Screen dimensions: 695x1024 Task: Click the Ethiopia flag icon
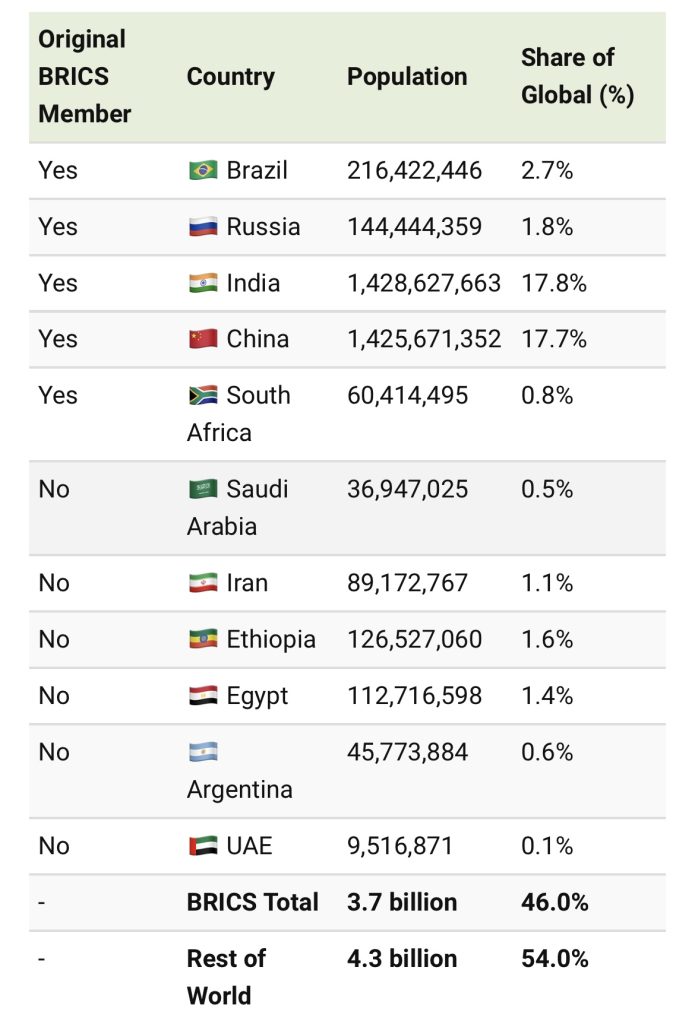202,639
